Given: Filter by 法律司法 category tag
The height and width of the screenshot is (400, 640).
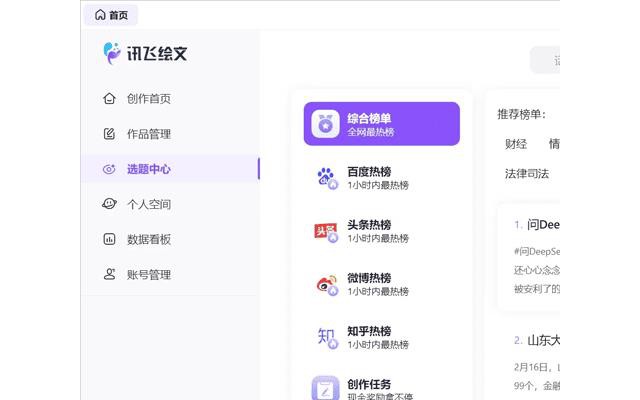Looking at the screenshot, I should click(x=527, y=174).
